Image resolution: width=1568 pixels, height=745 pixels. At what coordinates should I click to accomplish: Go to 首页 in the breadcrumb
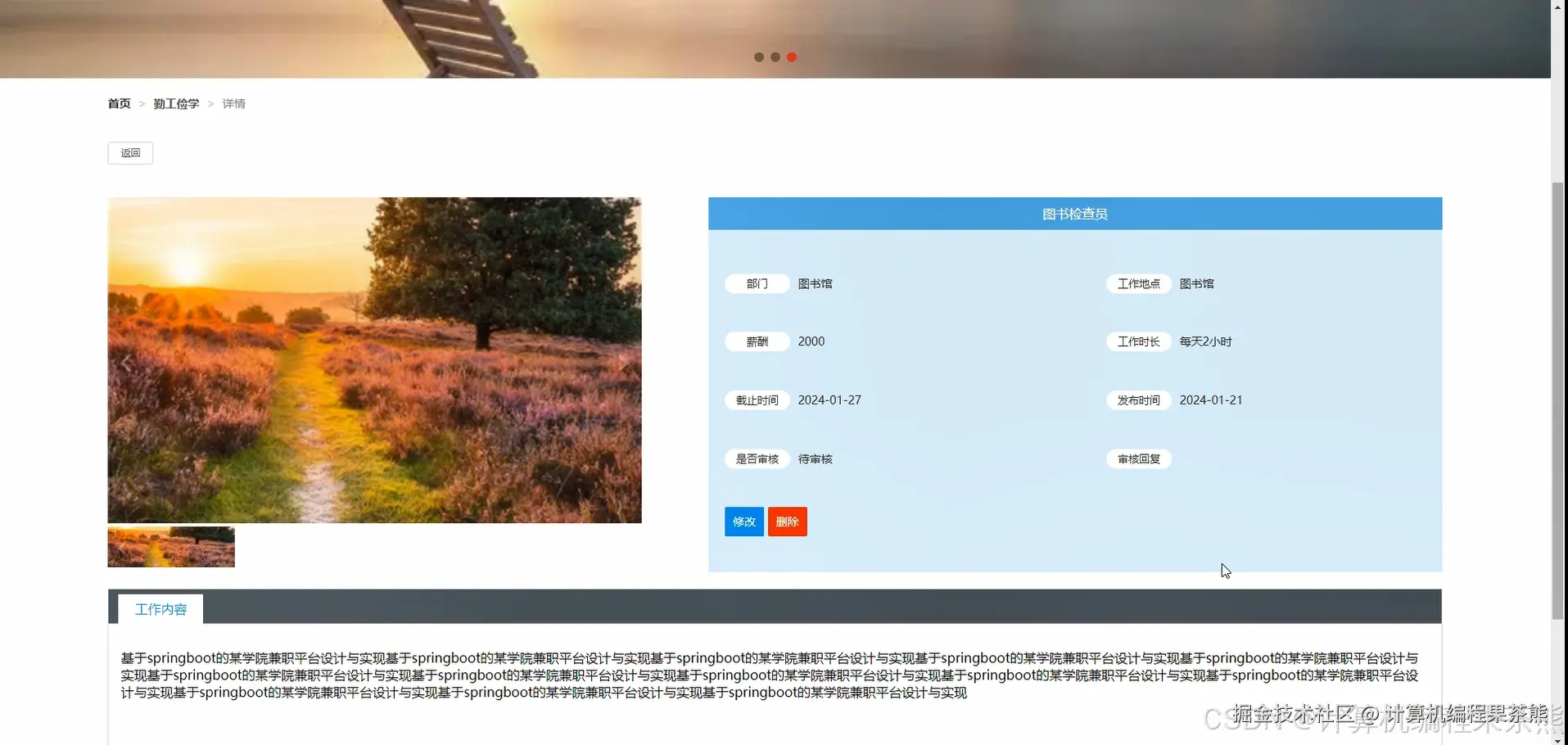120,104
